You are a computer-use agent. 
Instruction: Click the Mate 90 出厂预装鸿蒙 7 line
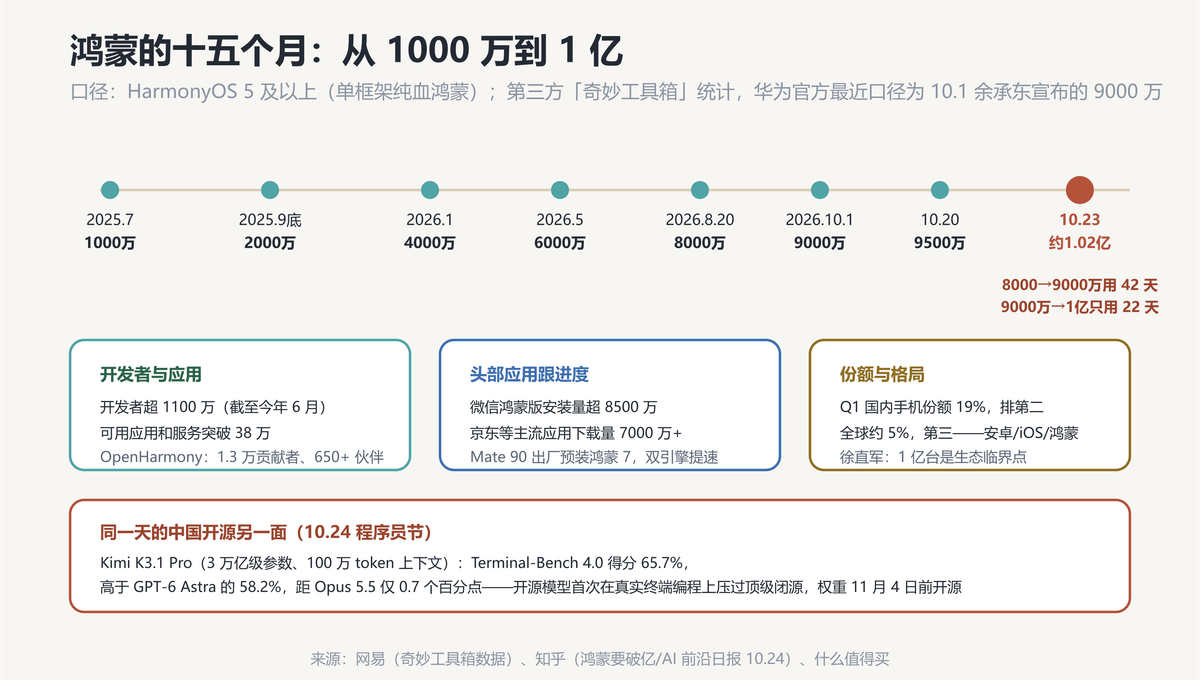tap(594, 458)
